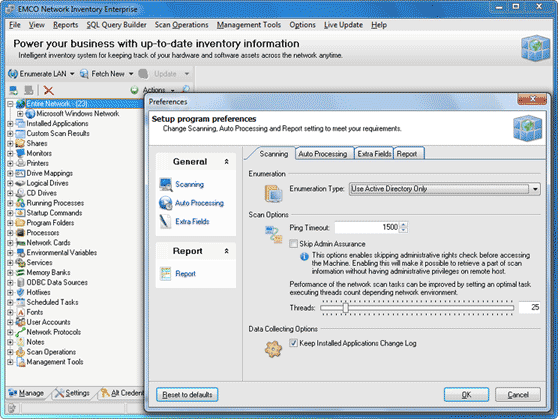Click the green Actions icon
Screen dimensions: 558x419
[x=134, y=90]
